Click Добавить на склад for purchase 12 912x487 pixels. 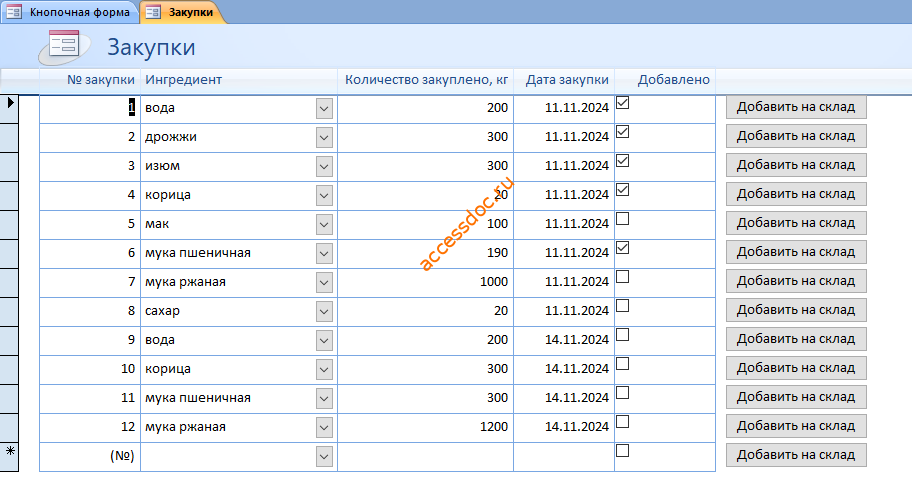click(796, 426)
